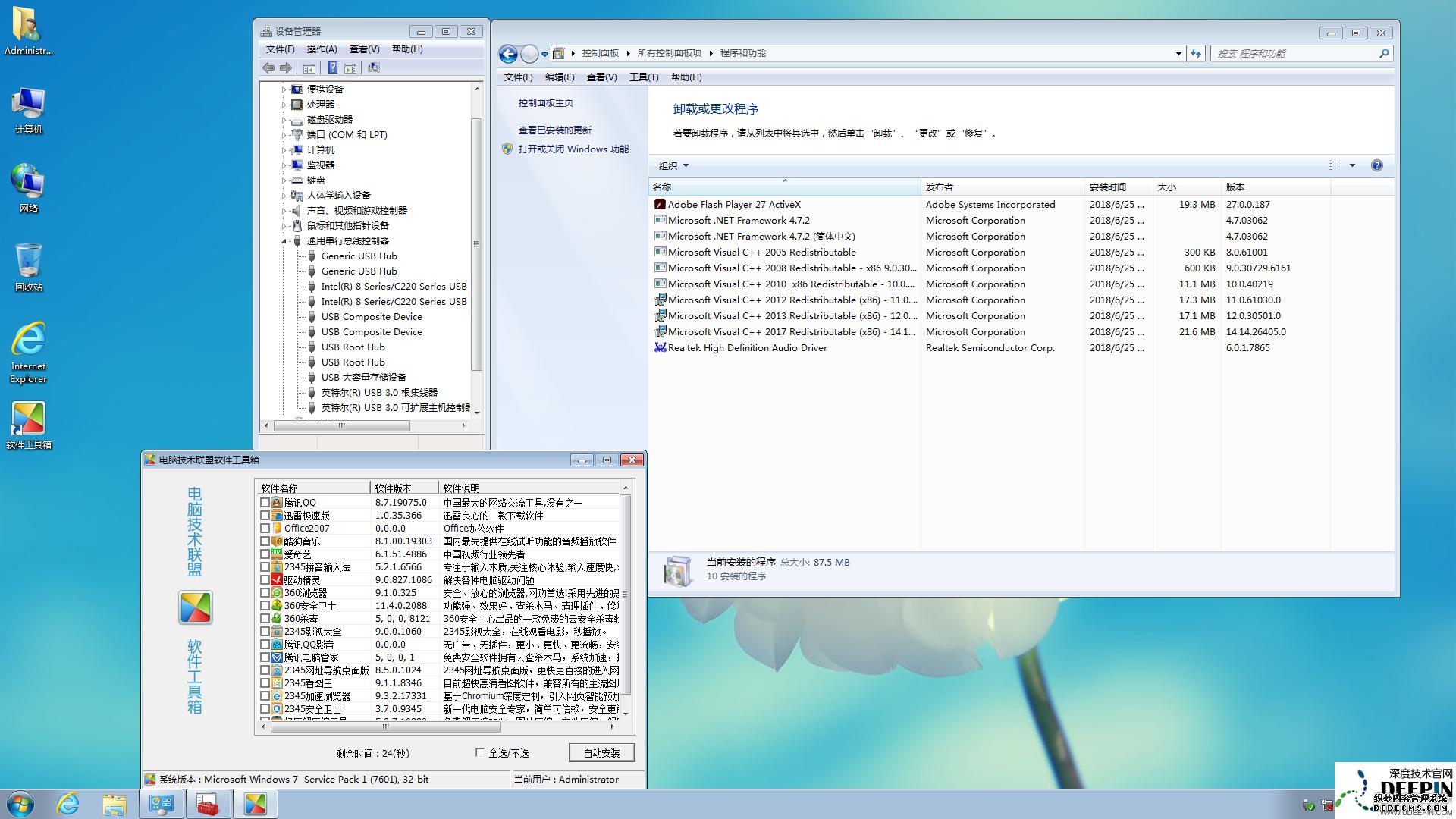Open 帮助(H) menu in Device Manager

407,49
